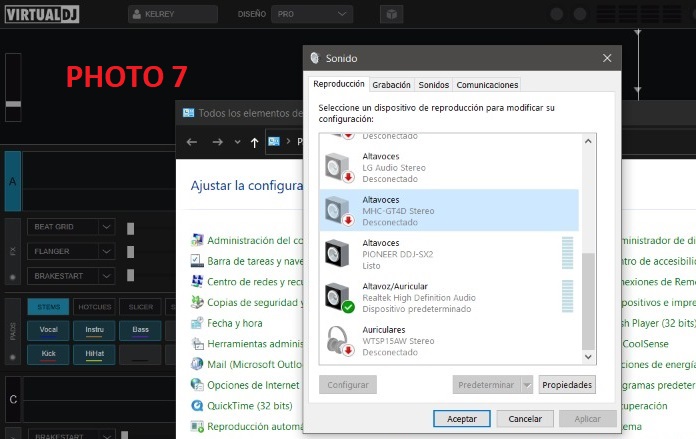Toggle the Instru stem pad
Screen dimensions: 696x439
point(95,330)
